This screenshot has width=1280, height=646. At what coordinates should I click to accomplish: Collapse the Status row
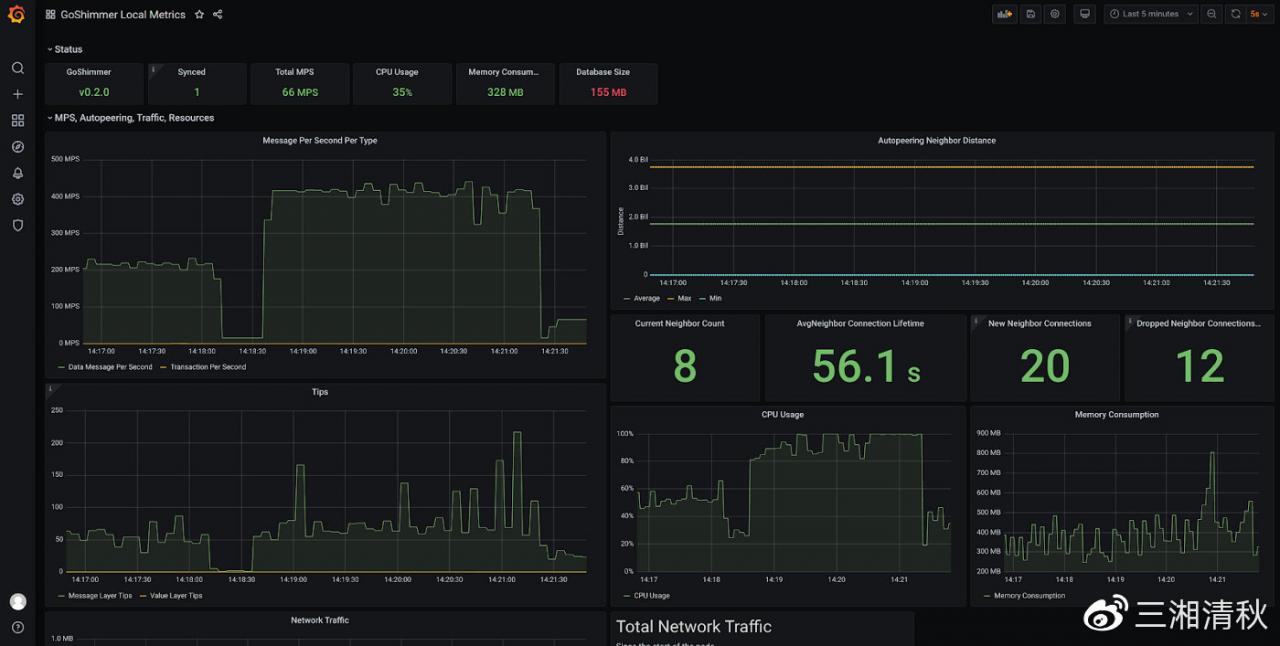(x=68, y=49)
